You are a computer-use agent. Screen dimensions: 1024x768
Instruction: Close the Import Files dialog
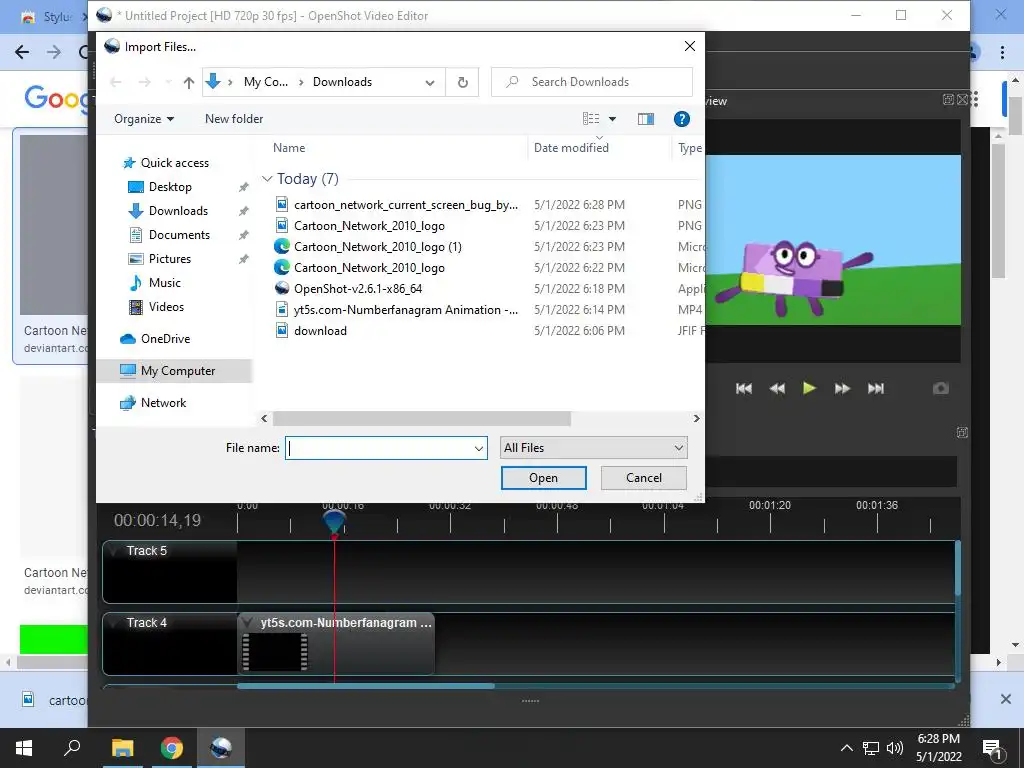pos(690,46)
